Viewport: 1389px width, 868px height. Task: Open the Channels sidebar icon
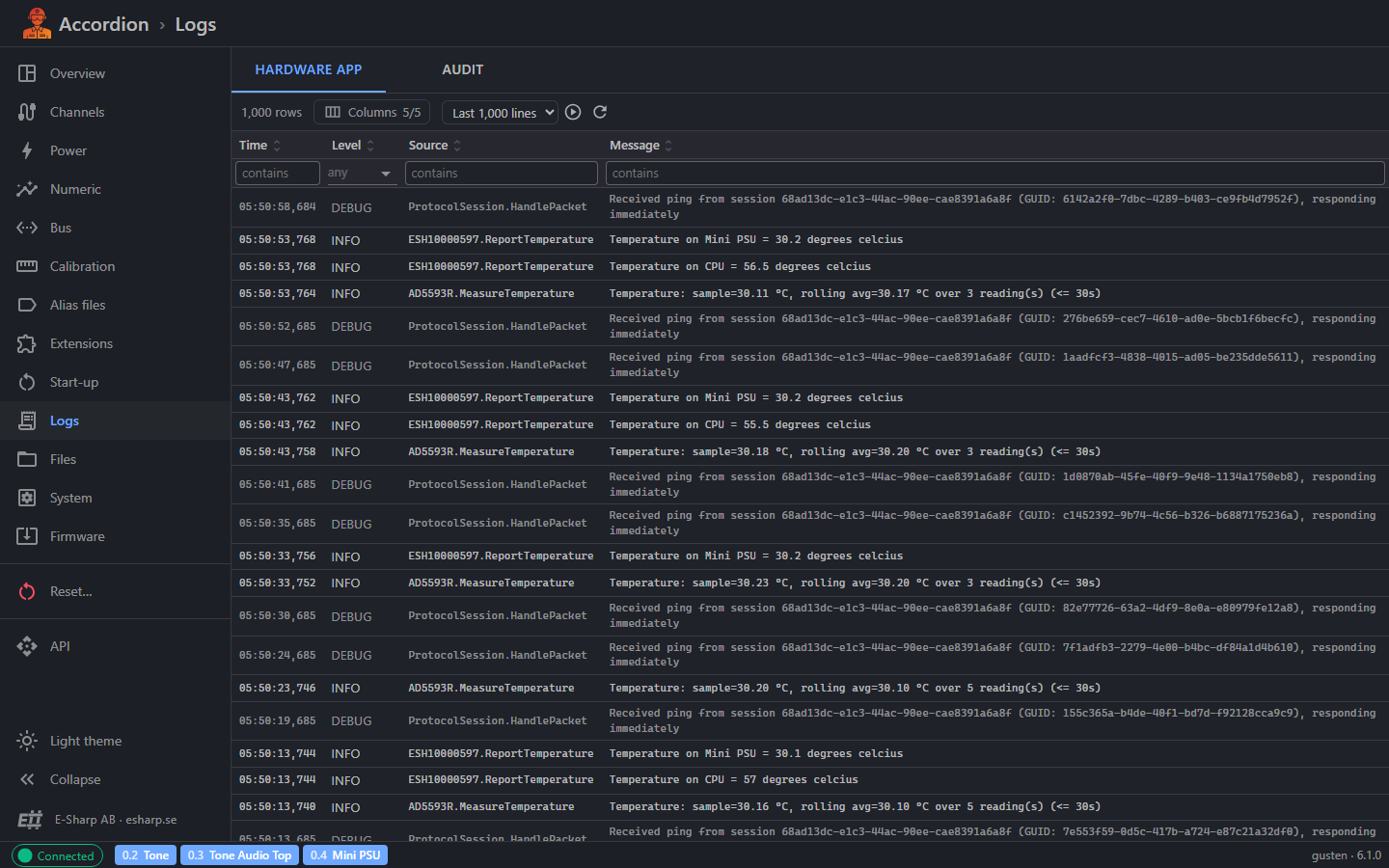tap(27, 112)
